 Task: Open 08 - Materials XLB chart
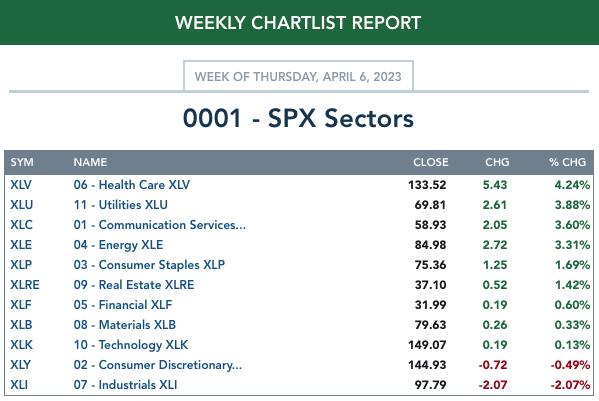point(125,325)
